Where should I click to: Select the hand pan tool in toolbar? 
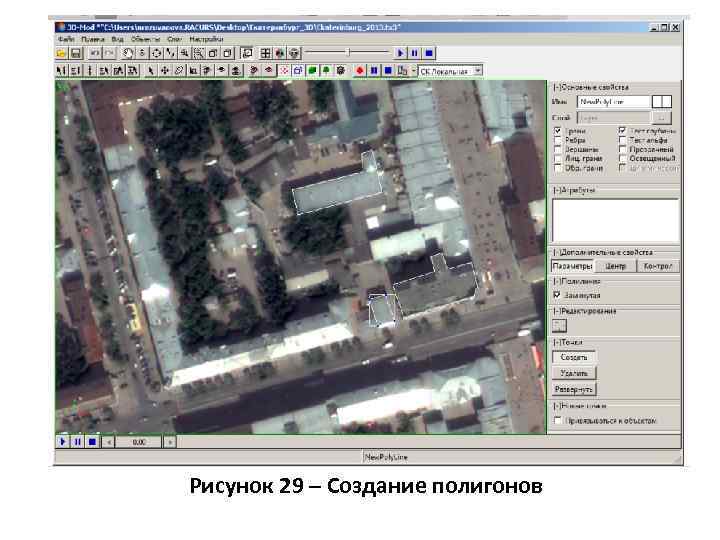tap(128, 53)
